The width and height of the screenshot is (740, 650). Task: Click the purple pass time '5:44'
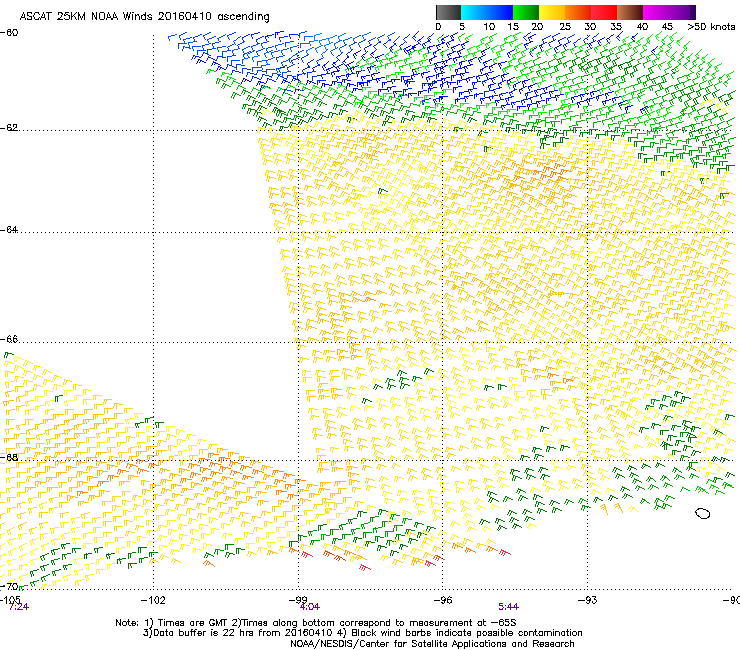click(x=509, y=607)
